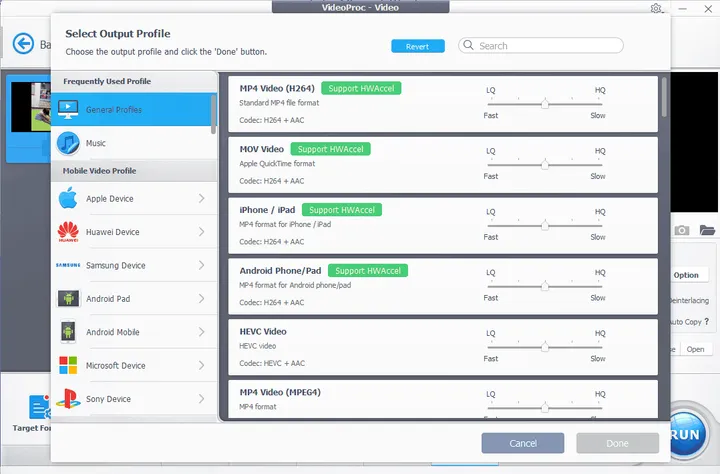Viewport: 720px width, 474px height.
Task: Select Music category
Action: [x=133, y=143]
